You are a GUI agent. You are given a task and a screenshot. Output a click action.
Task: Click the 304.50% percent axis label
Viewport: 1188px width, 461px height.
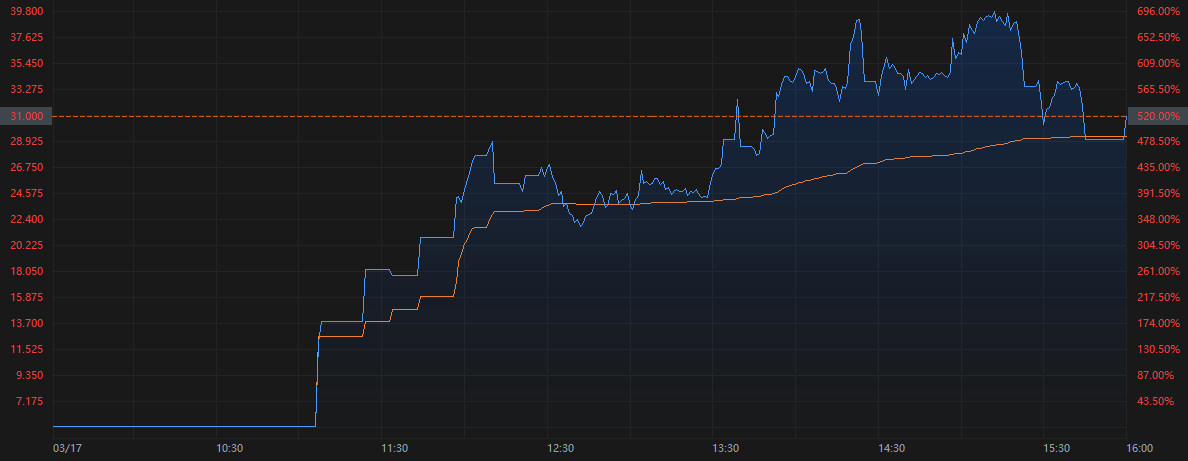coord(1156,246)
